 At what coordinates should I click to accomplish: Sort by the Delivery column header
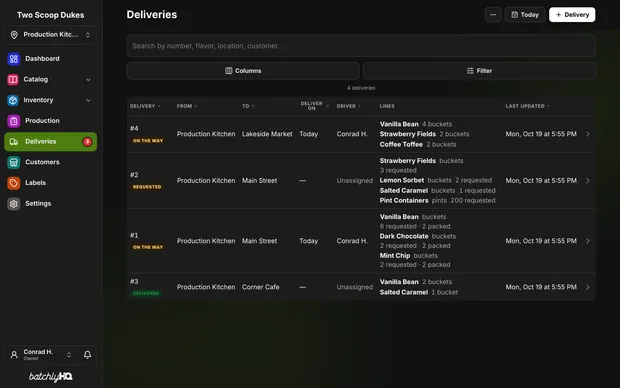(x=145, y=106)
